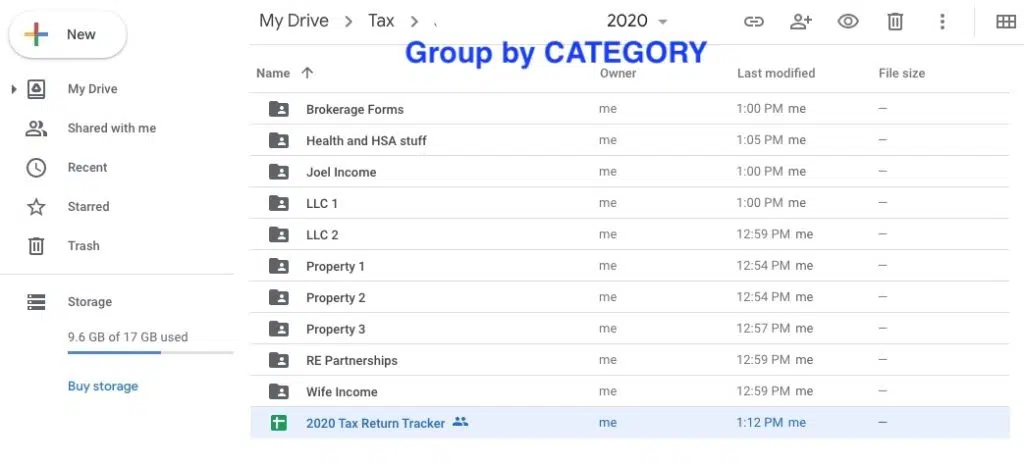Open the Trash in the sidebar

point(83,245)
